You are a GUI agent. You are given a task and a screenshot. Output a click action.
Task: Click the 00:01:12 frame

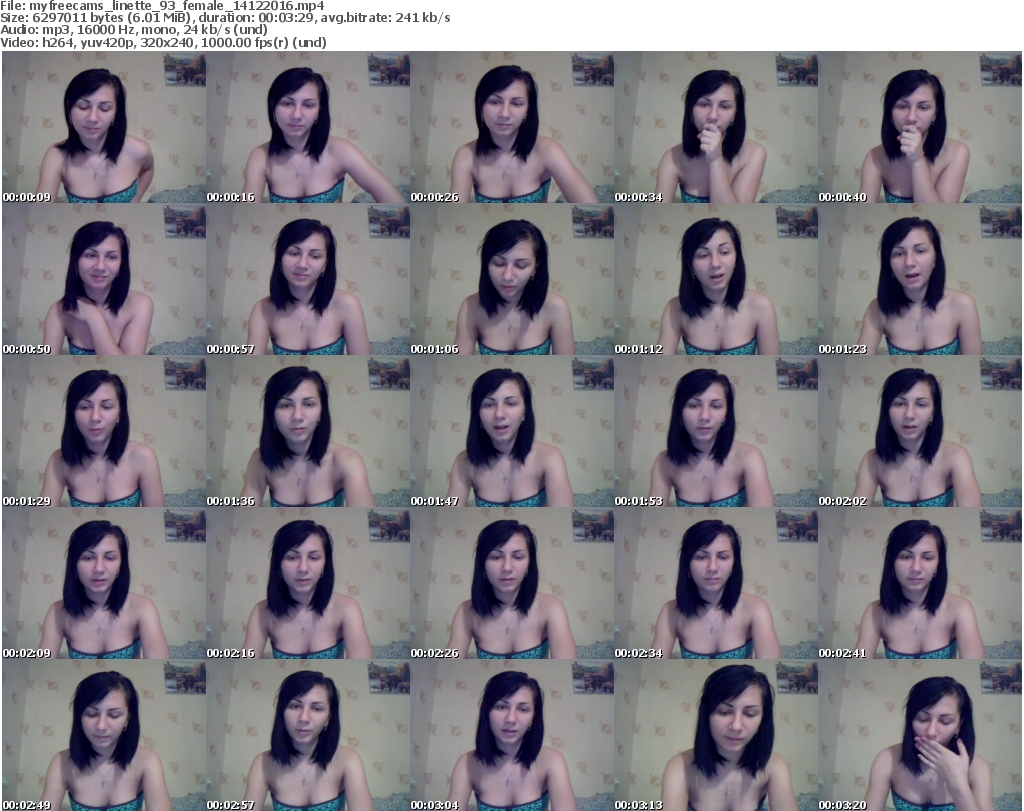click(716, 279)
